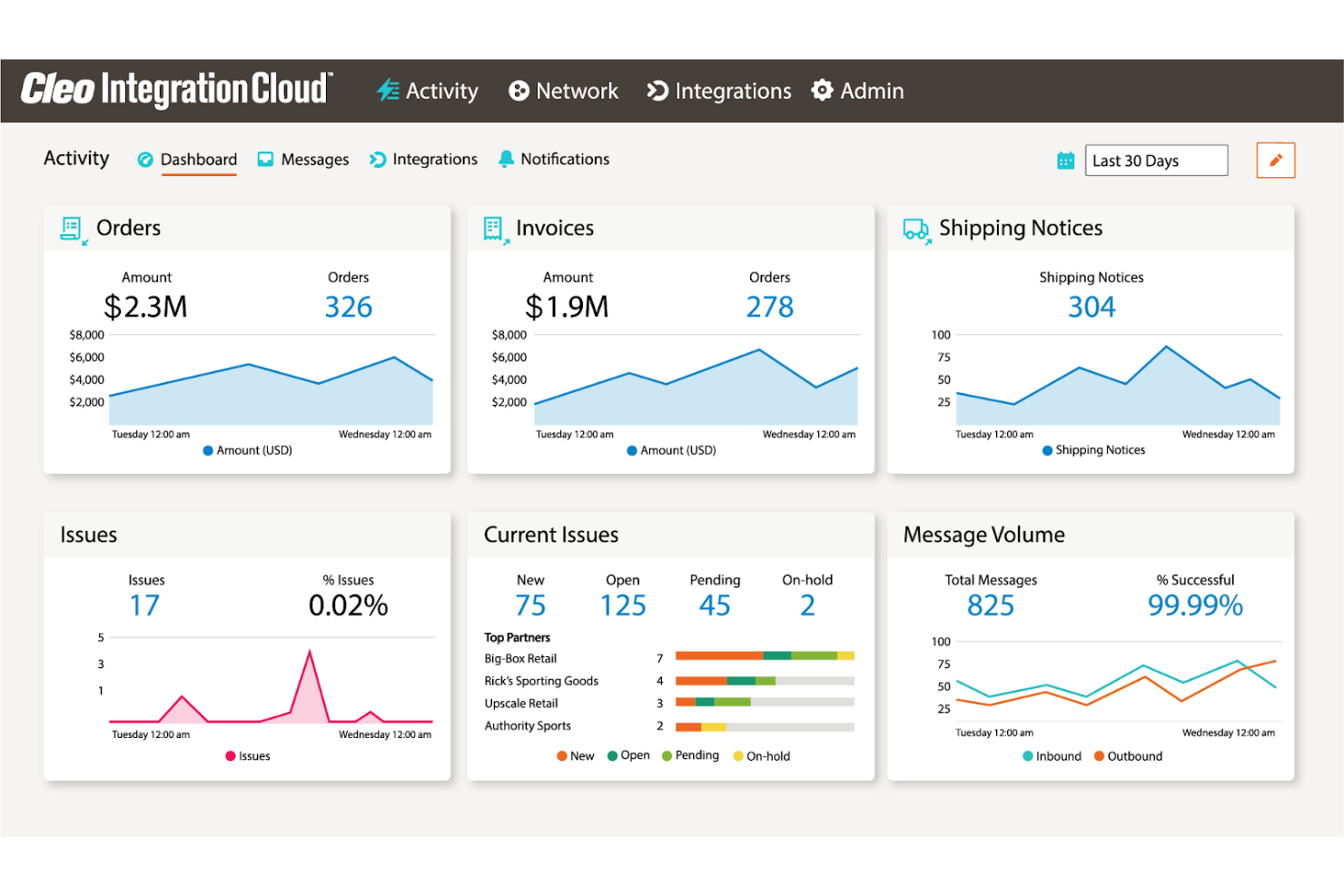This screenshot has height=896, width=1344.
Task: Select the Shipping Notices truck icon
Action: (x=915, y=230)
